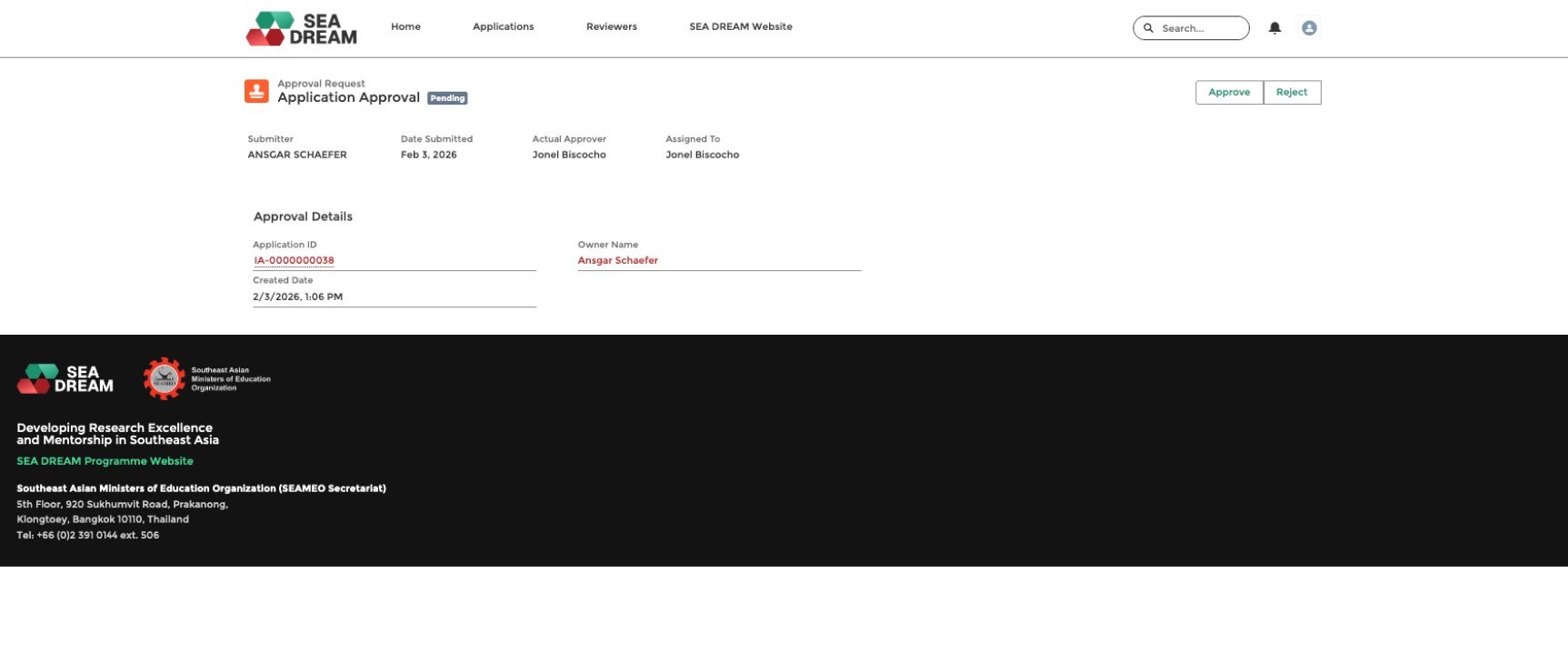Go to the Home nav item

tap(405, 26)
